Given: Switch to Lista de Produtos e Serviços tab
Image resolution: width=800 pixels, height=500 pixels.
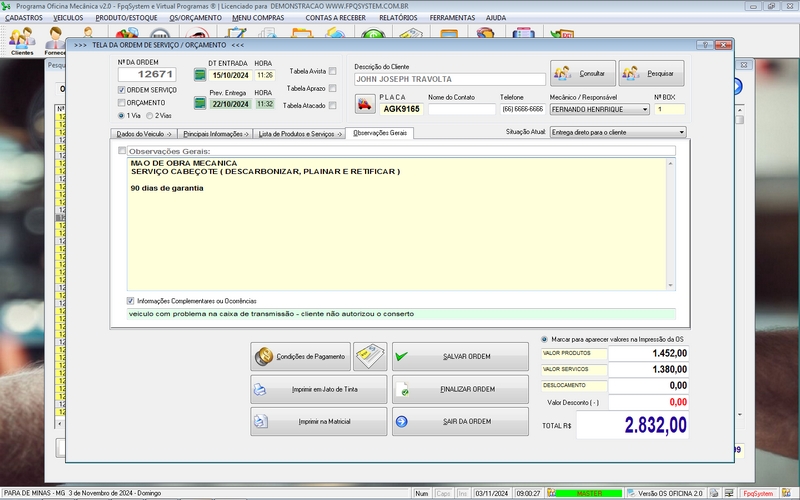Looking at the screenshot, I should tap(299, 134).
